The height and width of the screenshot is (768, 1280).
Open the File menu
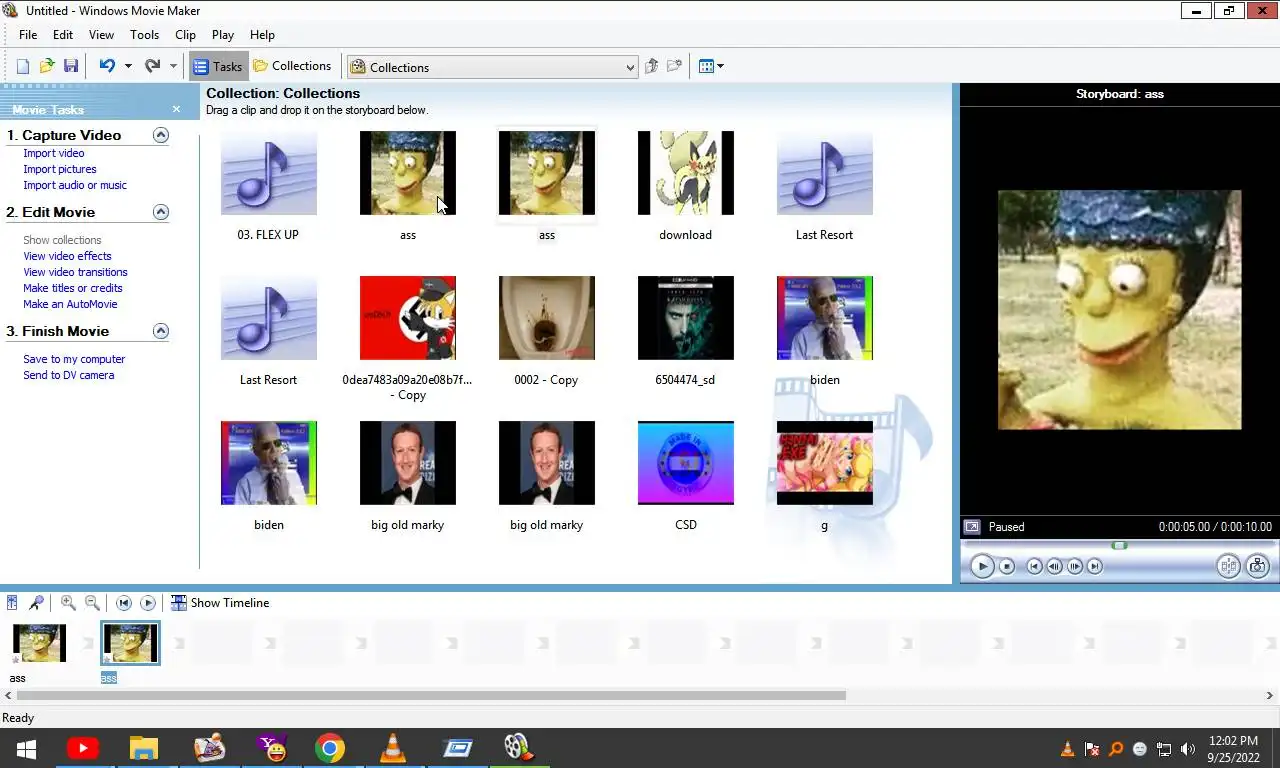(28, 34)
